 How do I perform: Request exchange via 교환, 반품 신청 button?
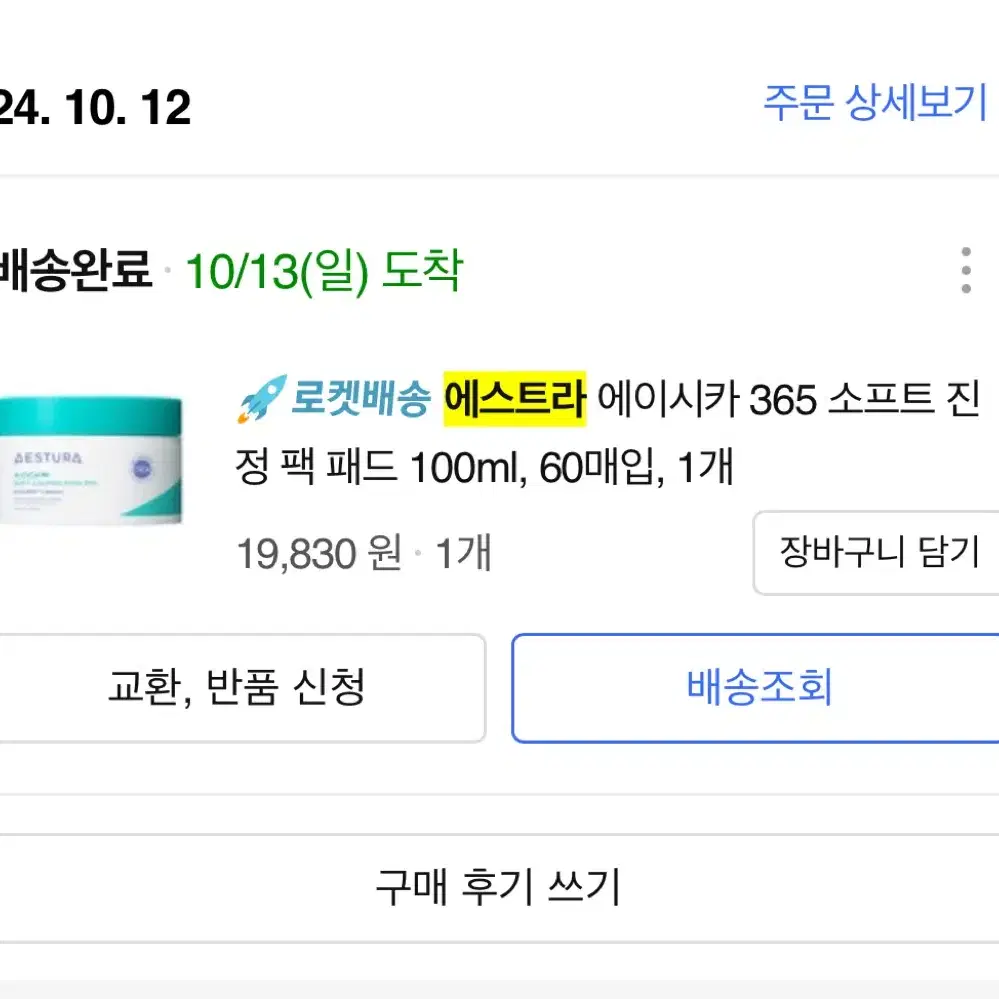236,687
